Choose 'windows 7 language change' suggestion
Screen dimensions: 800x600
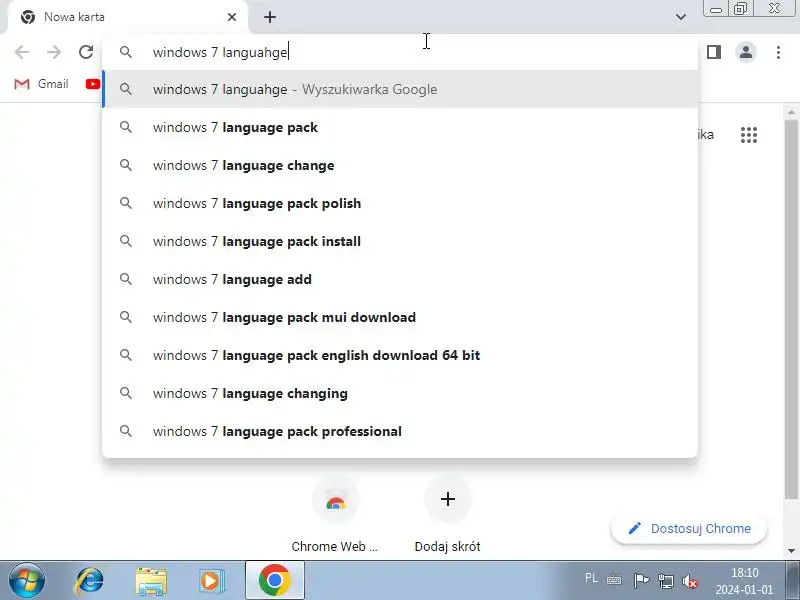point(400,165)
